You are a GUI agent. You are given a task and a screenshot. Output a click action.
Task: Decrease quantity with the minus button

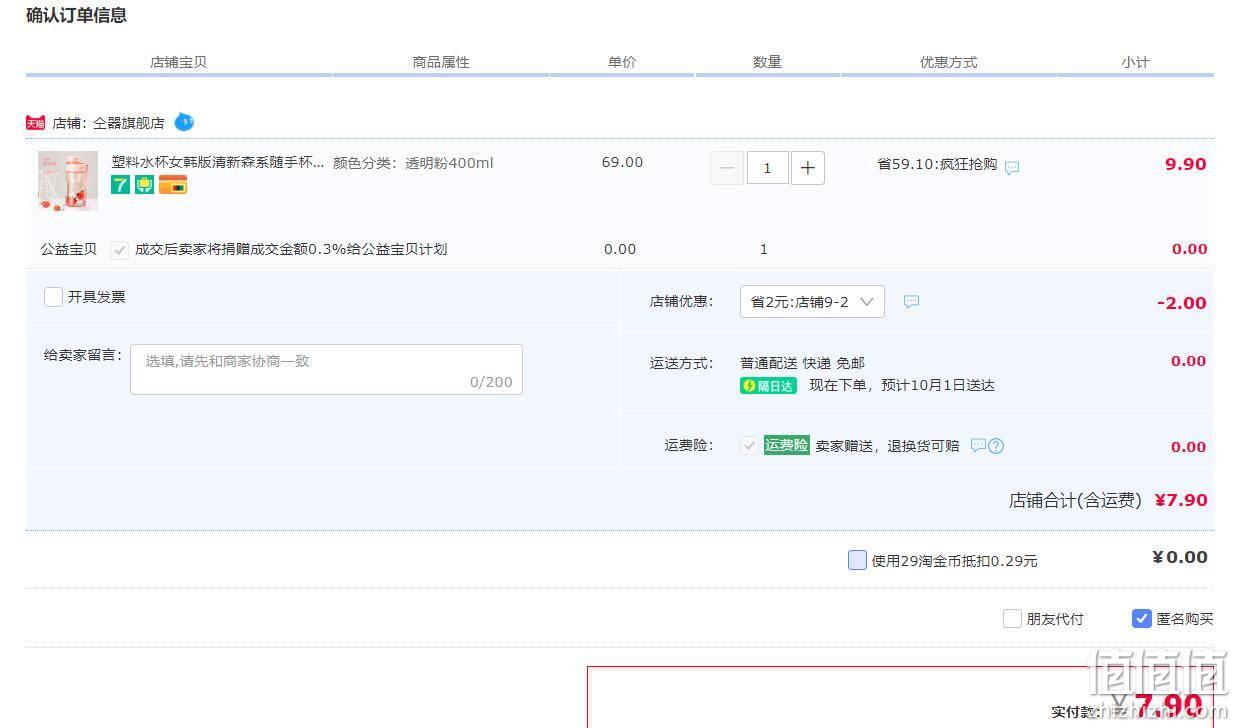click(x=727, y=168)
